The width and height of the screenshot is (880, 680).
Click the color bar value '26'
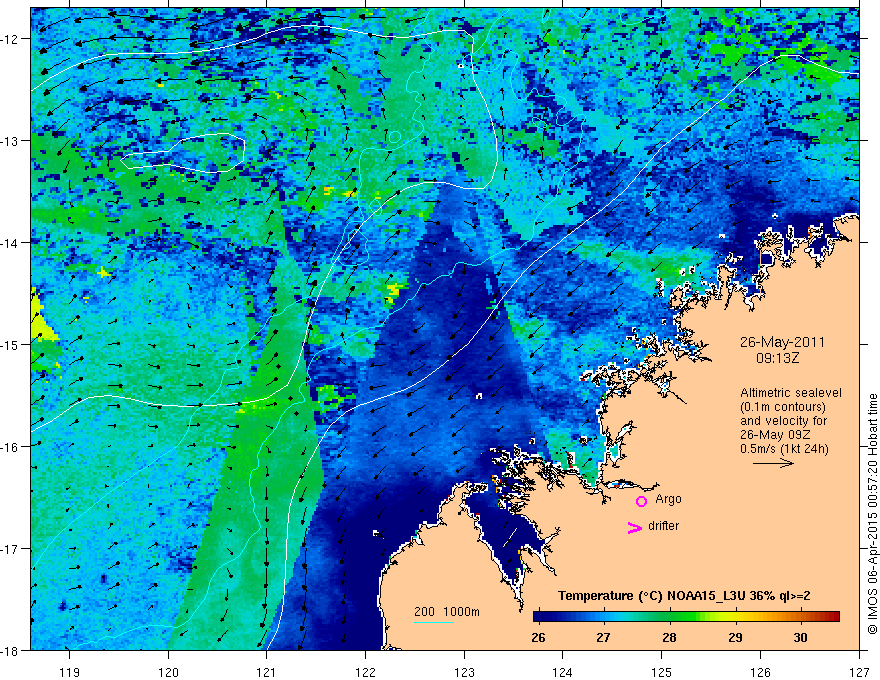coord(538,637)
